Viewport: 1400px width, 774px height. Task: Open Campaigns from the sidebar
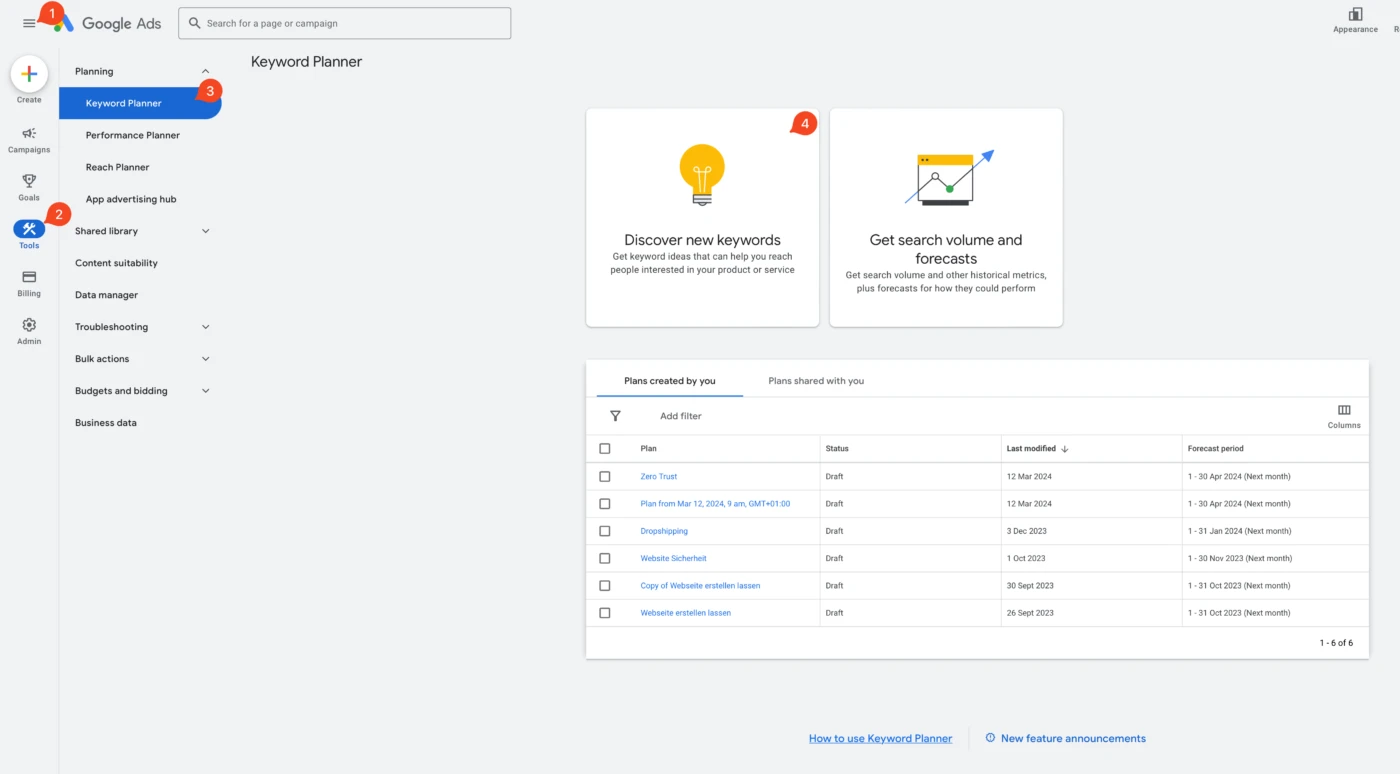point(29,140)
